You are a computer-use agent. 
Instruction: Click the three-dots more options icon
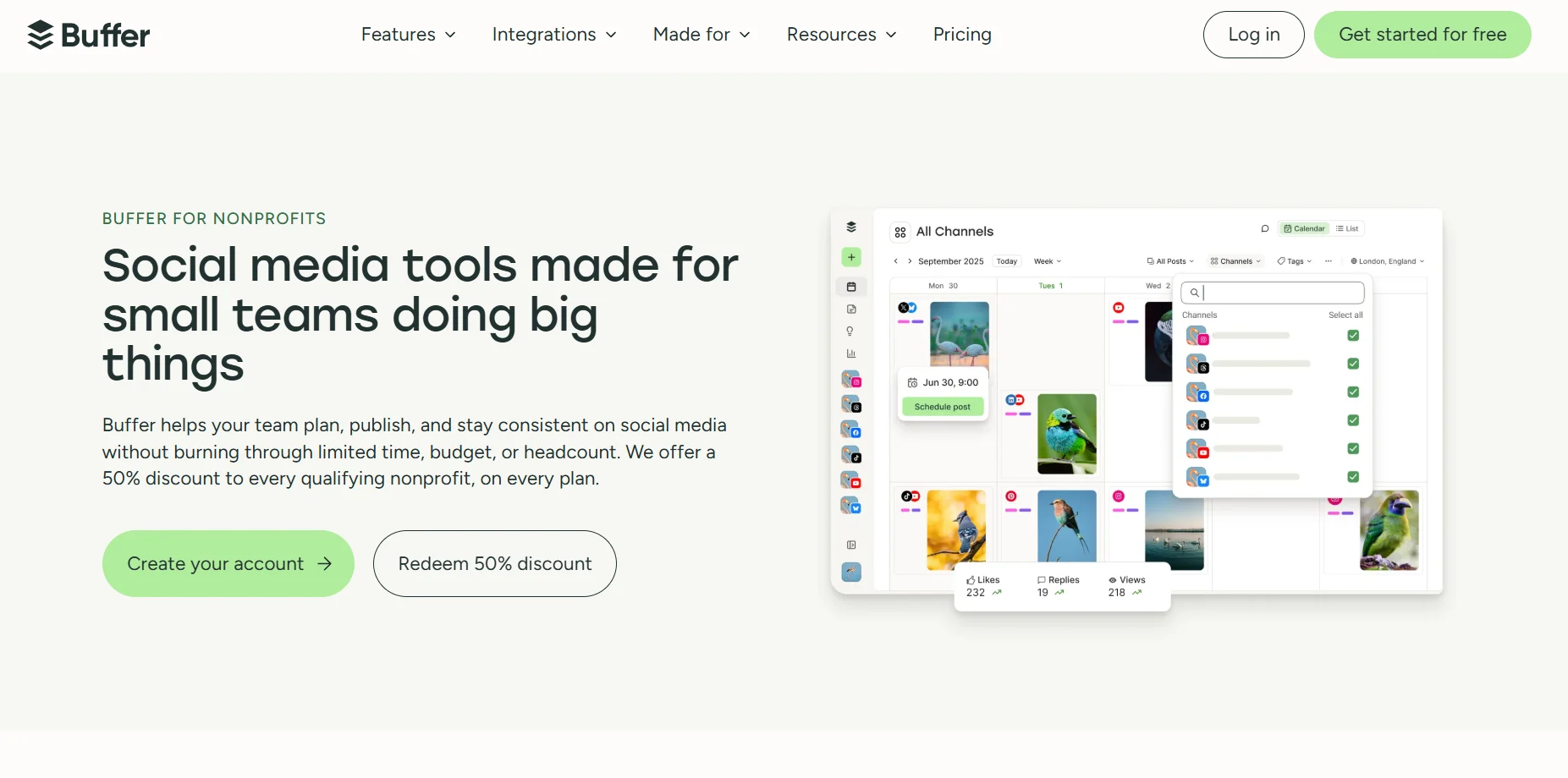pos(1329,261)
